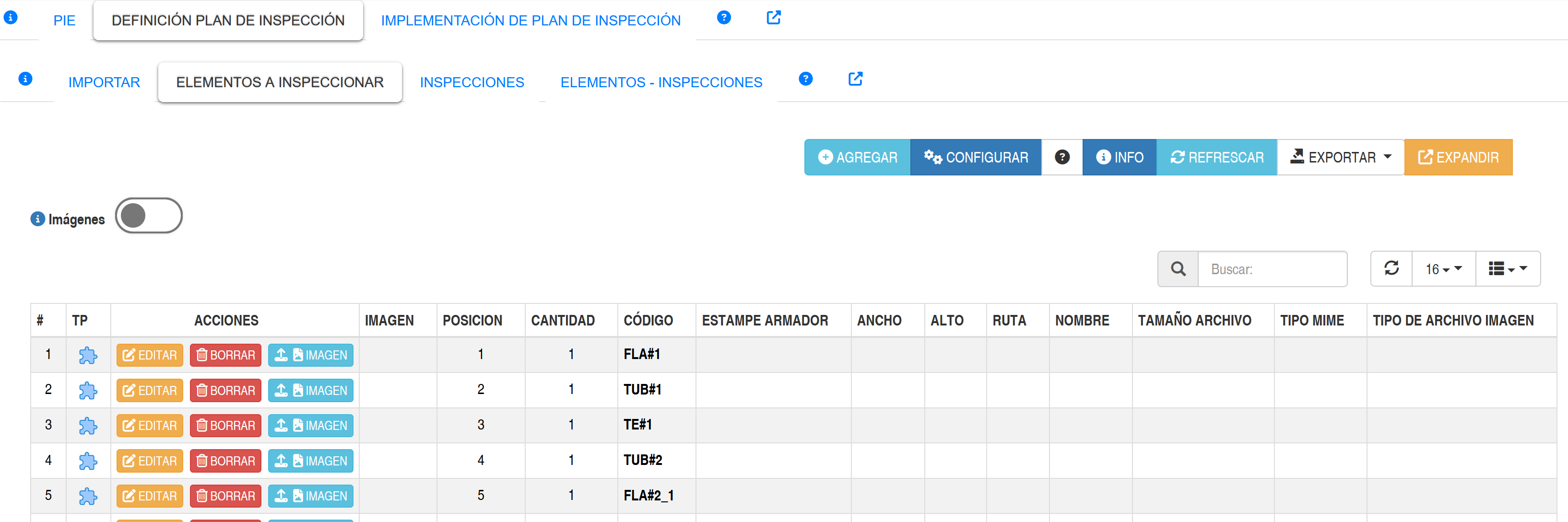Click the help question mark beside CONFIGURAR

pyautogui.click(x=1061, y=158)
